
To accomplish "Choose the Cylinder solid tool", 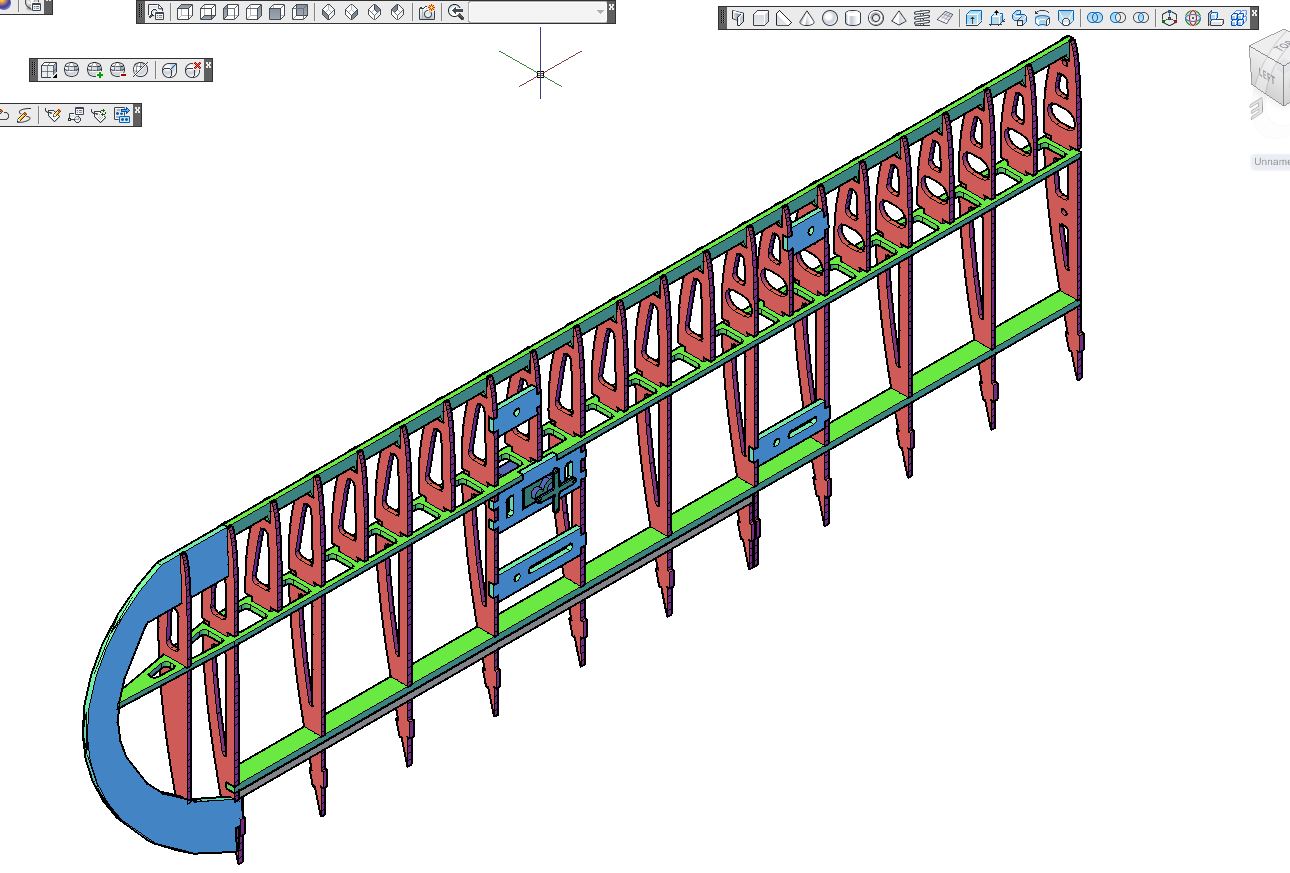I will click(852, 18).
